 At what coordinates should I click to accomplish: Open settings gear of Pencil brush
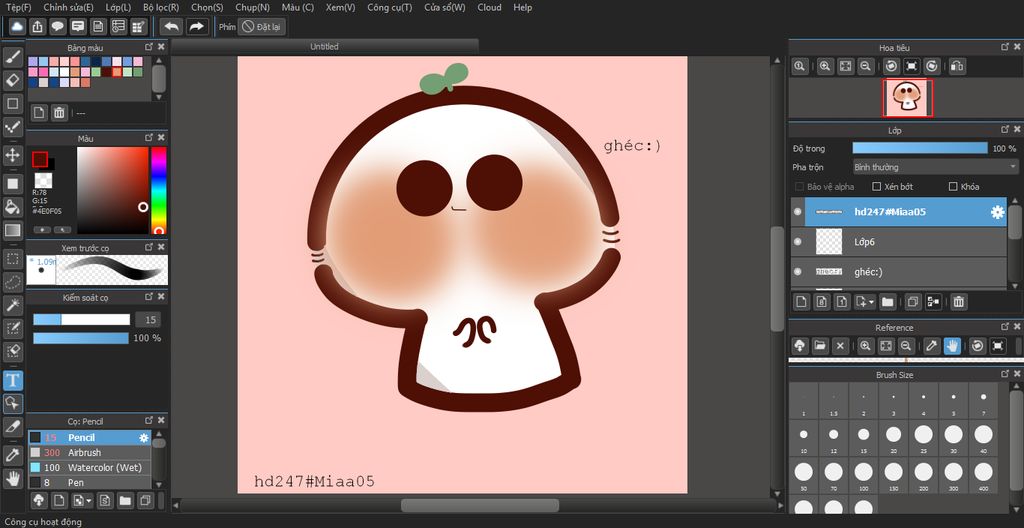point(144,438)
